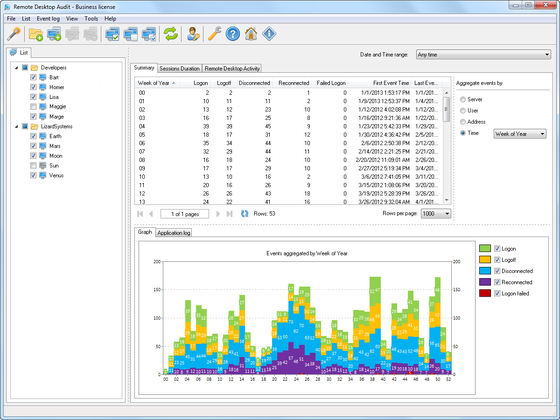Click the red Logon failed legend swatch
Image resolution: width=560 pixels, height=420 pixels.
(485, 293)
